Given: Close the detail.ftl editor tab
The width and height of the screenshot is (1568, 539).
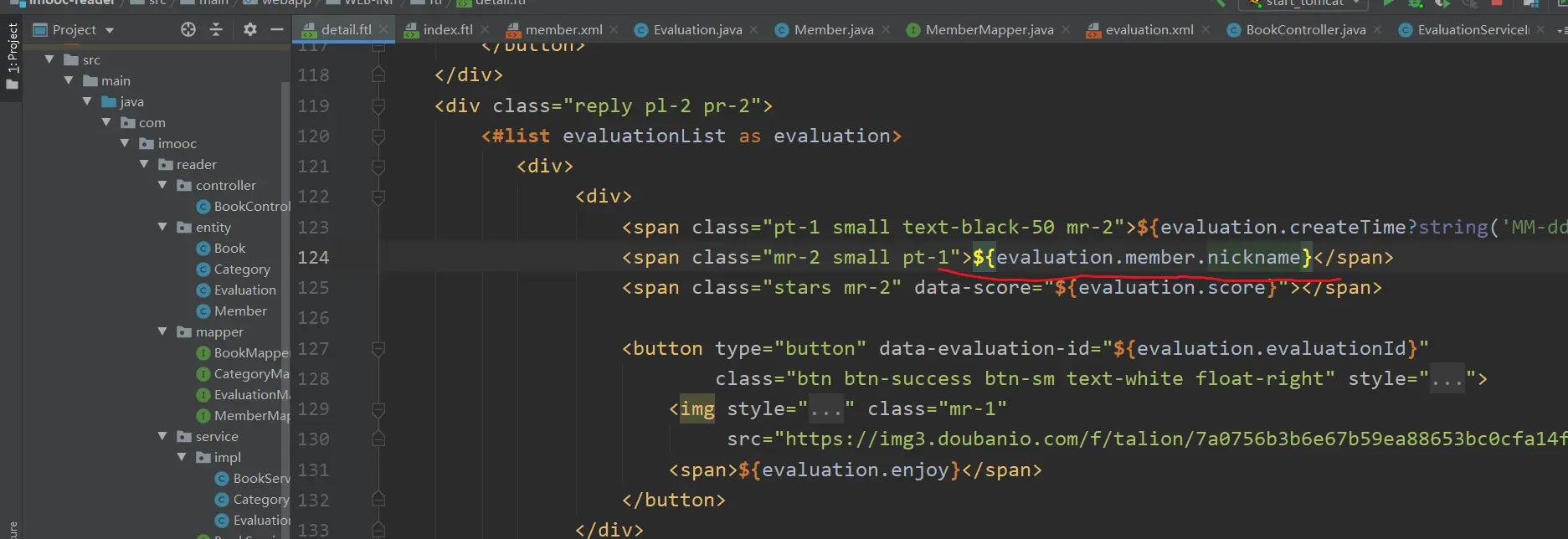Looking at the screenshot, I should tap(383, 29).
